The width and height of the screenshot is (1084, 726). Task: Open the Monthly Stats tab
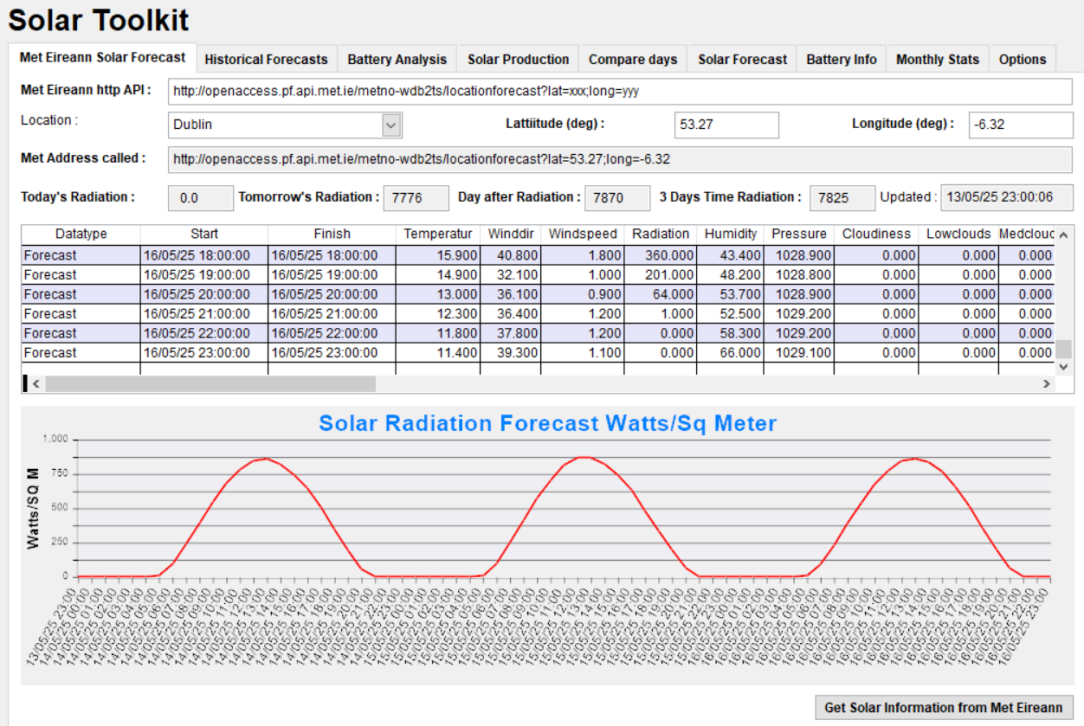[x=937, y=59]
